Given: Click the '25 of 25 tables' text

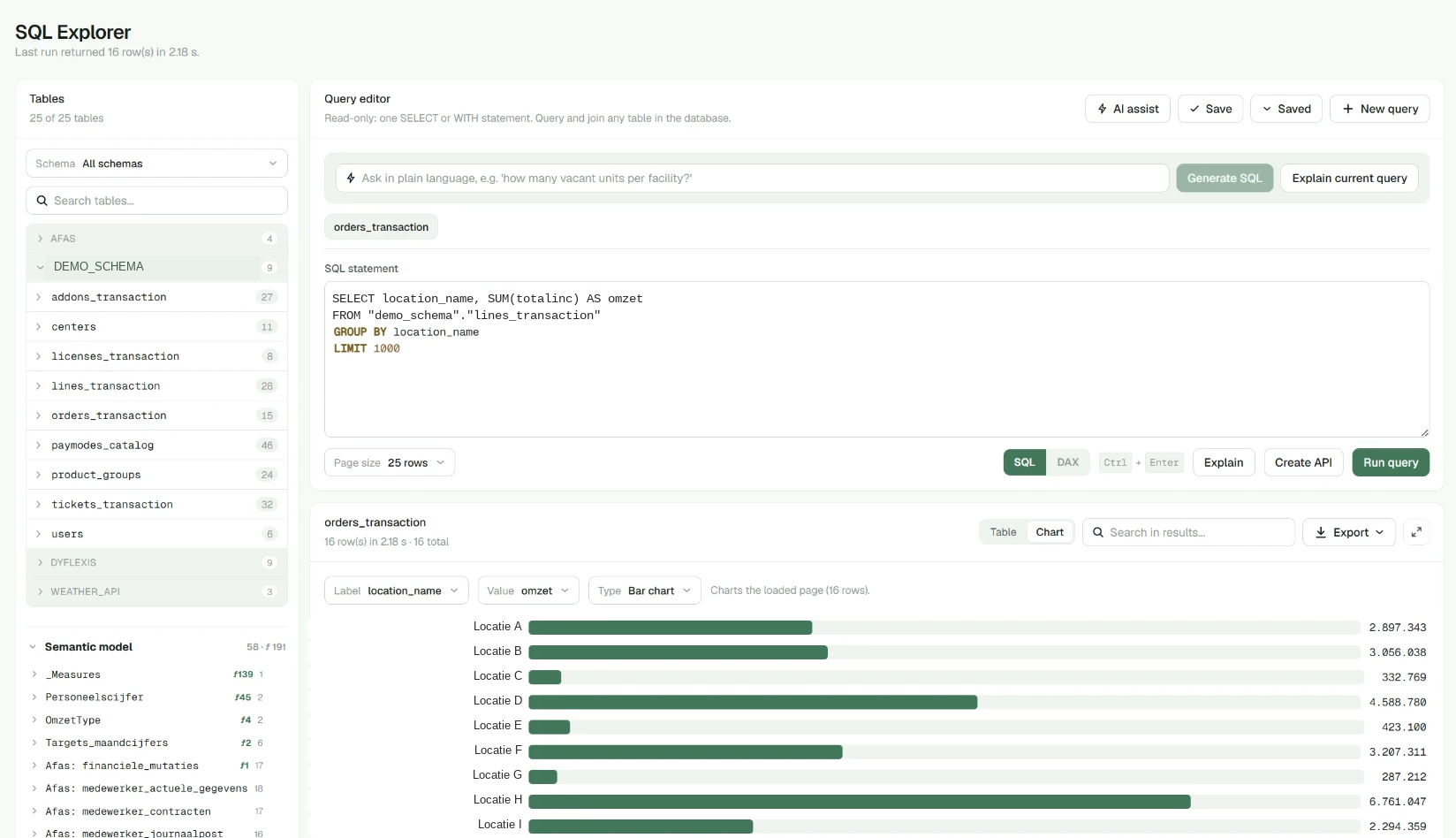Looking at the screenshot, I should (66, 118).
